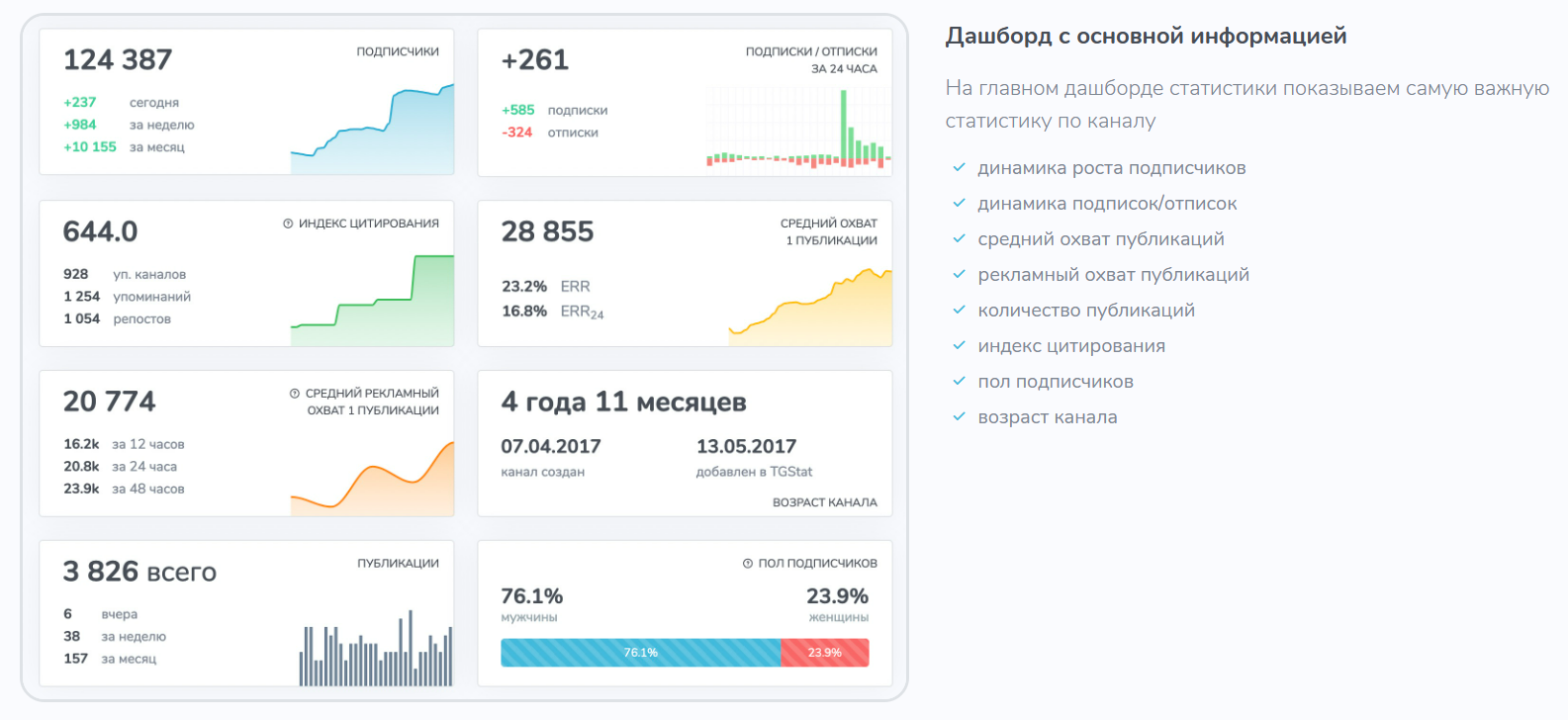Click the info icon beside ИНДЕКС ЦИТИРОВАНИЯ

click(288, 224)
